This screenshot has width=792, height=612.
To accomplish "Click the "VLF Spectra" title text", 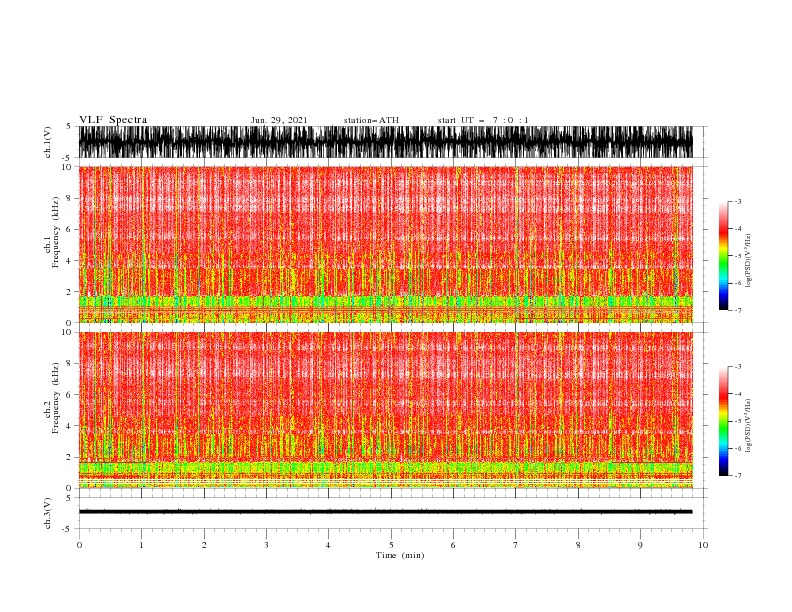I will pyautogui.click(x=113, y=120).
